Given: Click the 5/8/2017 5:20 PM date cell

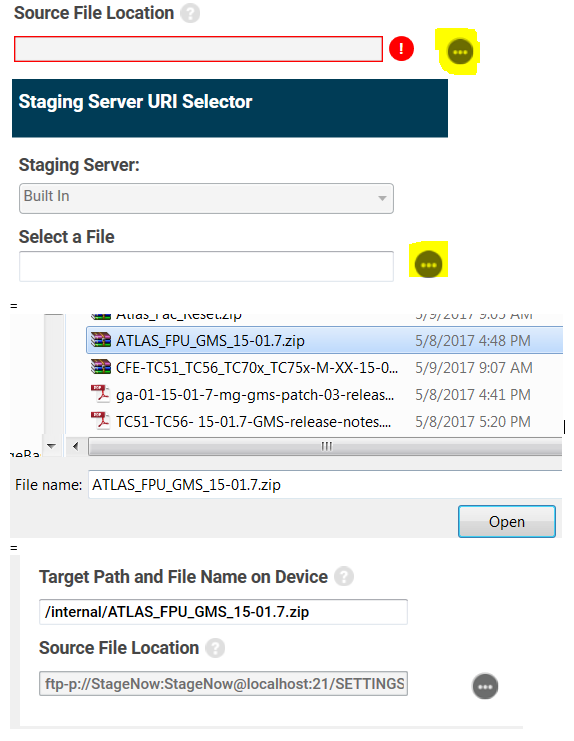Looking at the screenshot, I should pyautogui.click(x=473, y=422).
